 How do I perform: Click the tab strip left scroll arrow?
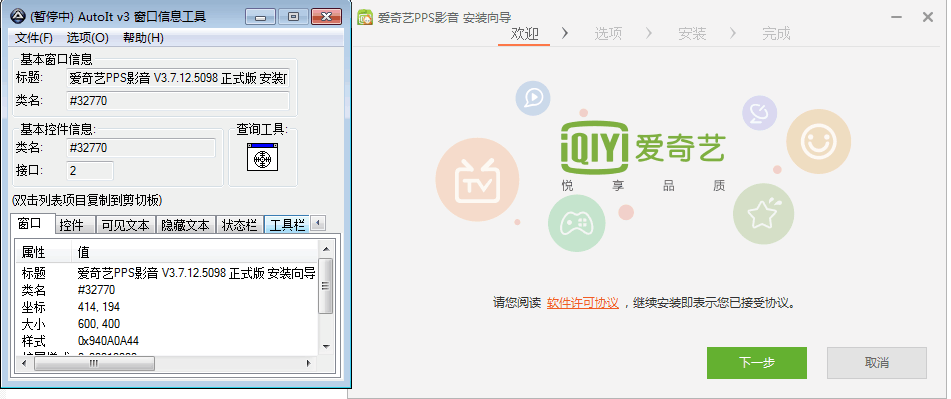(x=318, y=223)
